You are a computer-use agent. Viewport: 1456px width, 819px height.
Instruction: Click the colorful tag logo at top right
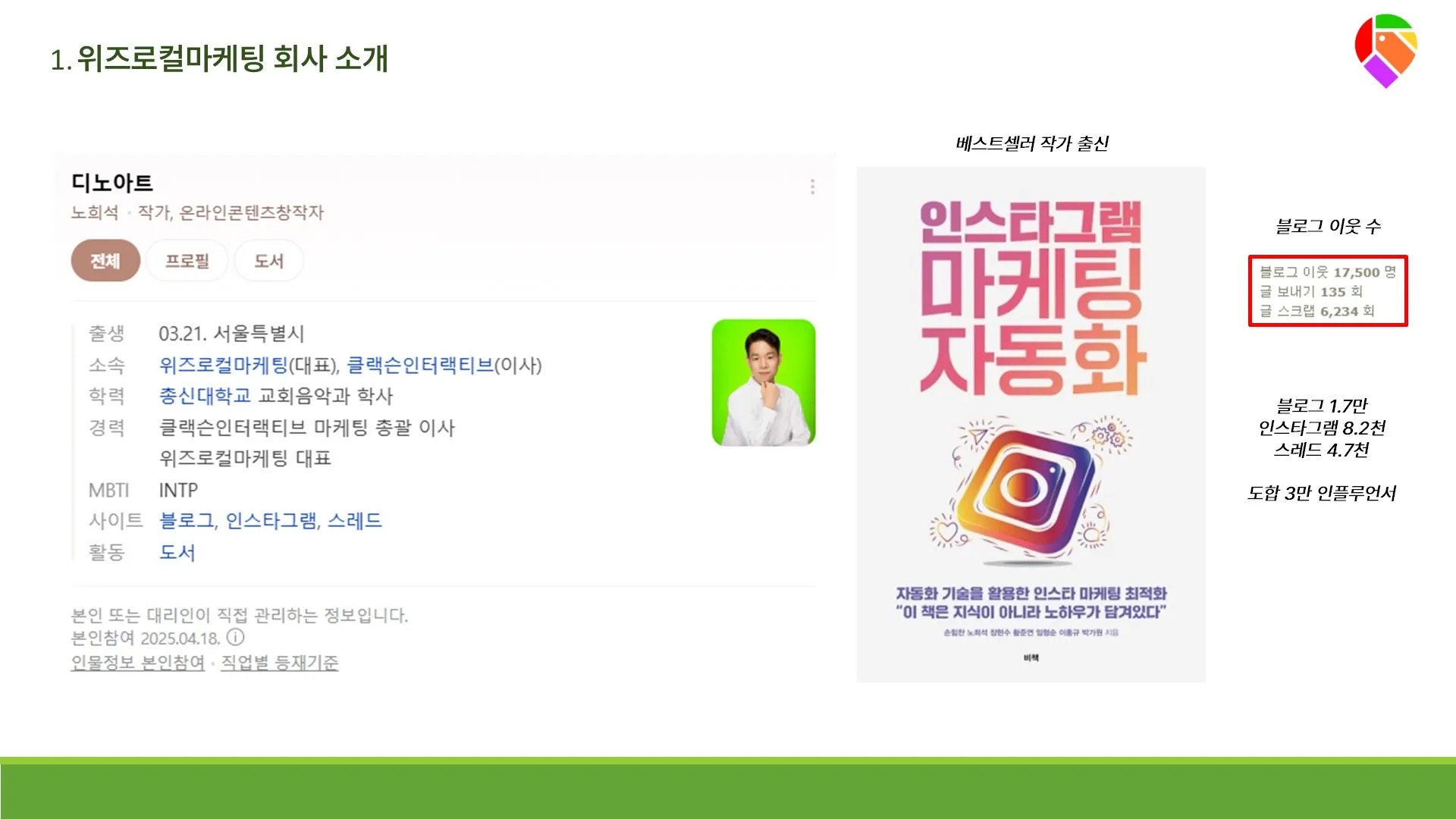coord(1386,50)
